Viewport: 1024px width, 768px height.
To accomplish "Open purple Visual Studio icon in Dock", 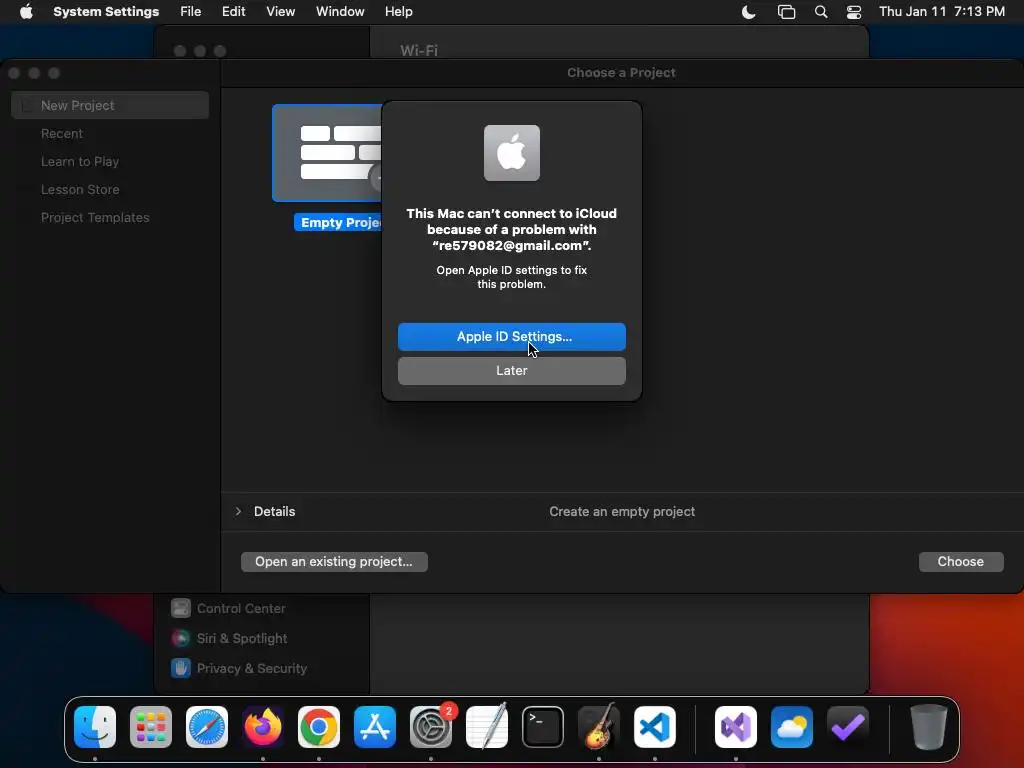I will tap(736, 727).
